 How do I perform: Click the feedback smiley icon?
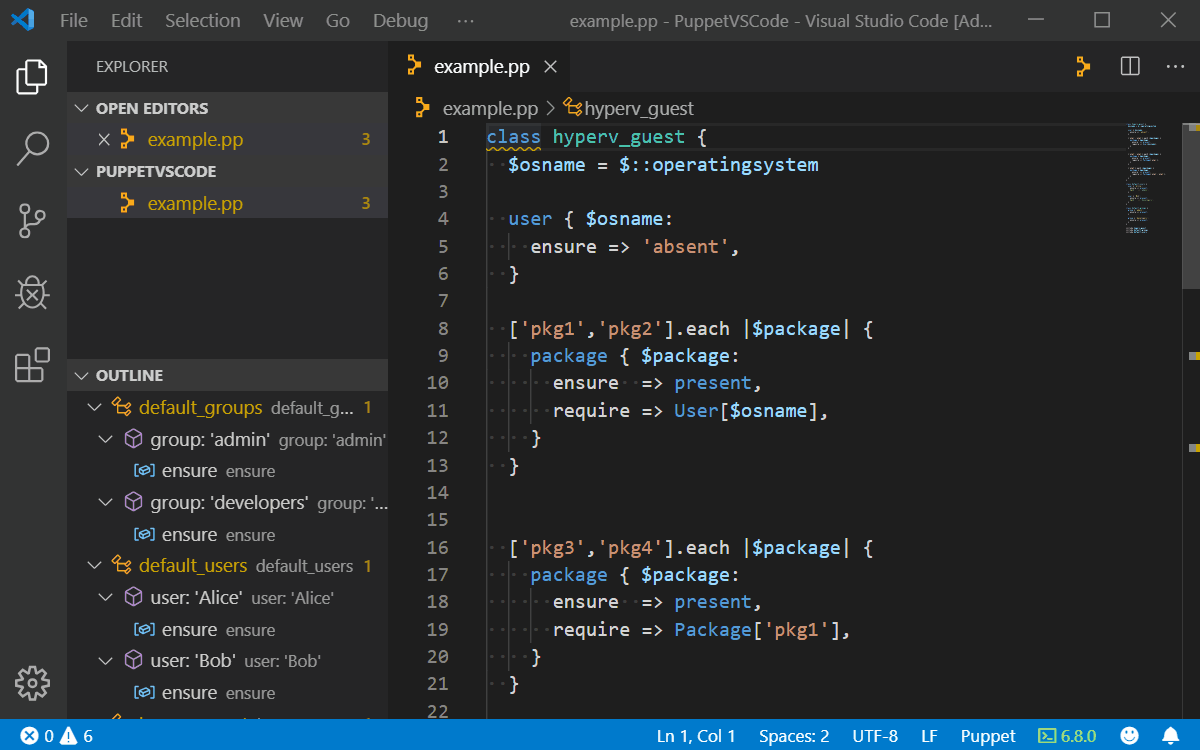click(1129, 733)
